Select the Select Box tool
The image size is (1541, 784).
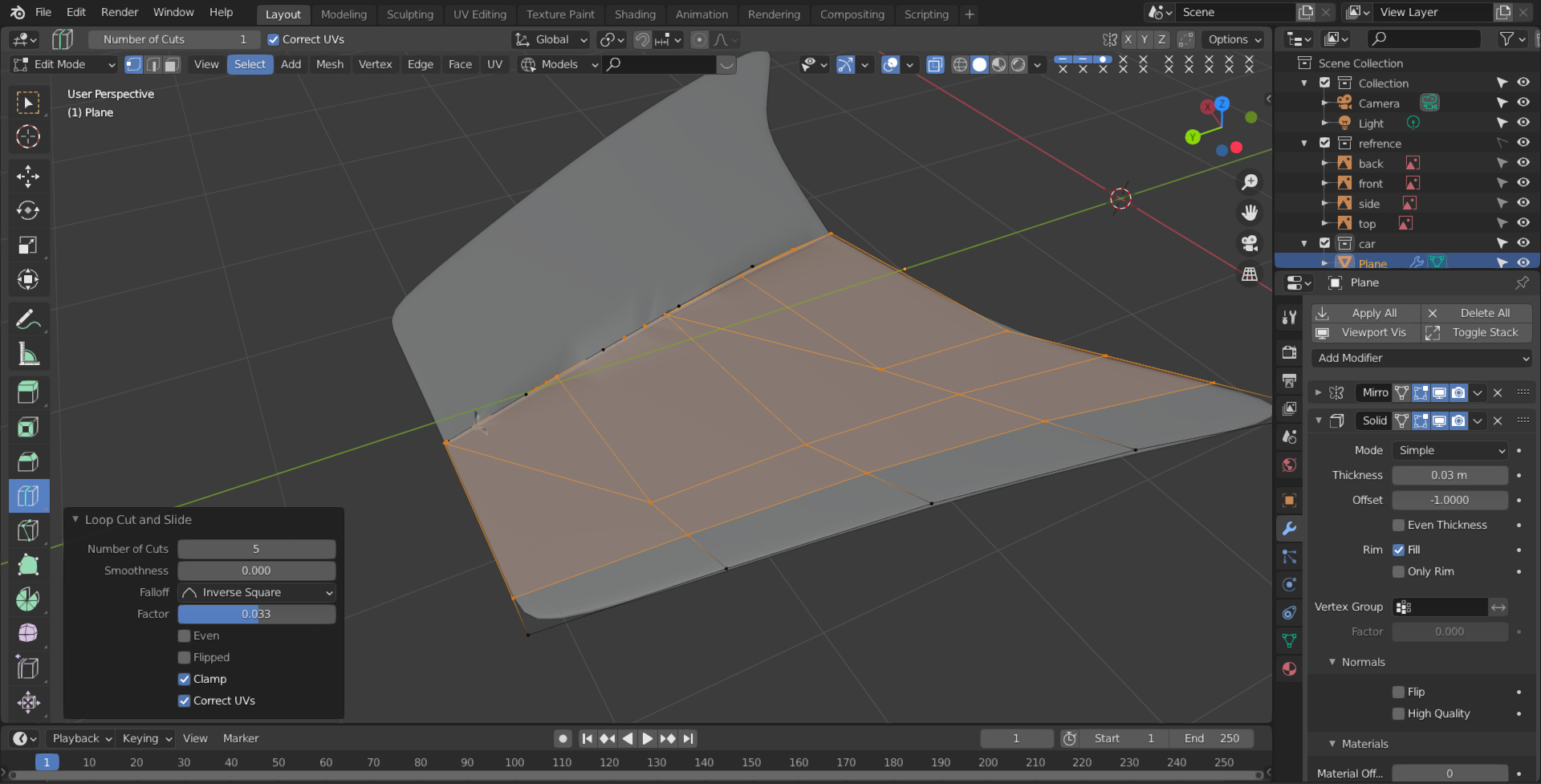(x=28, y=102)
